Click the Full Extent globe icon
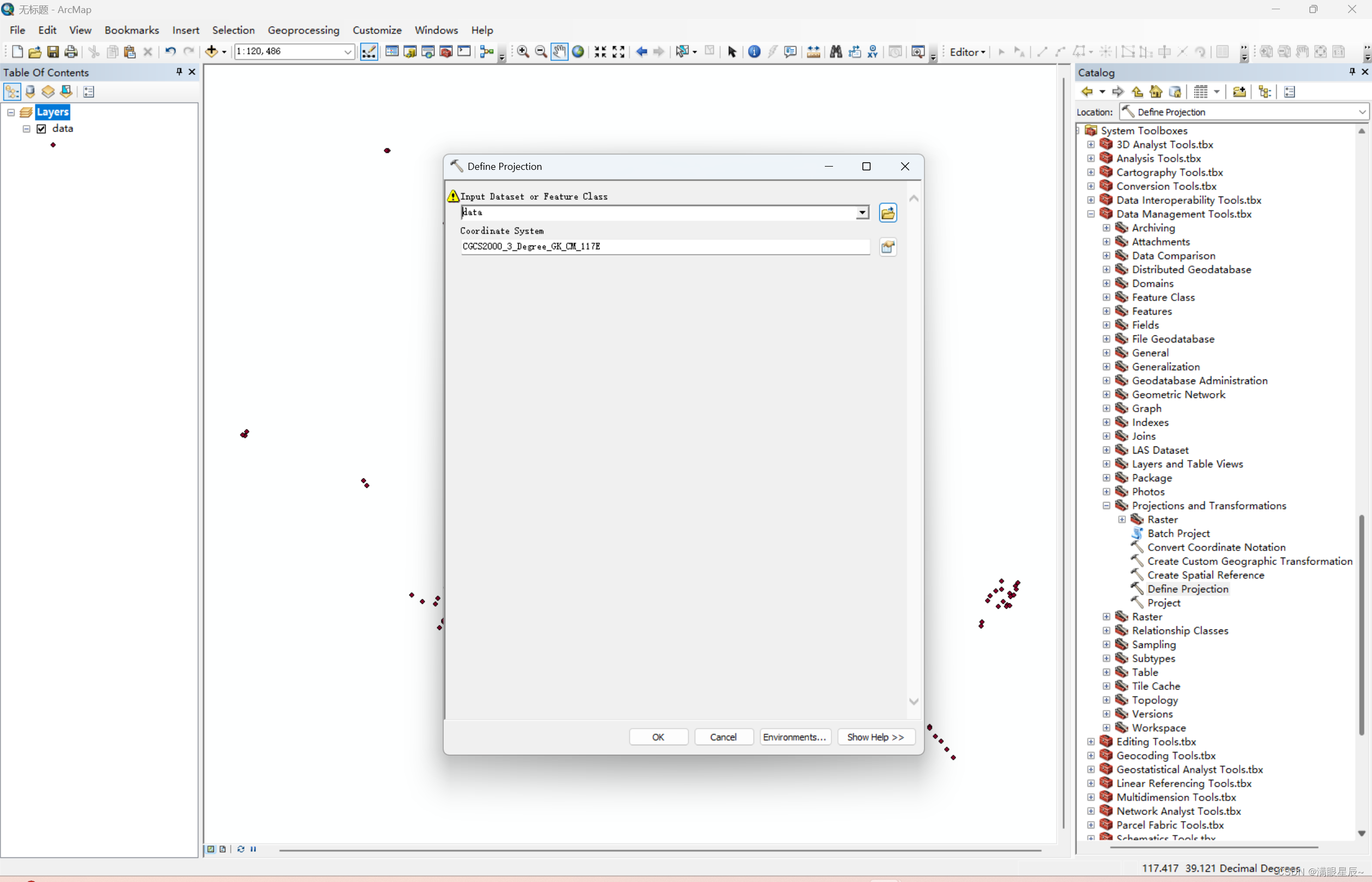Screen dimensions: 1372x882 (578, 52)
